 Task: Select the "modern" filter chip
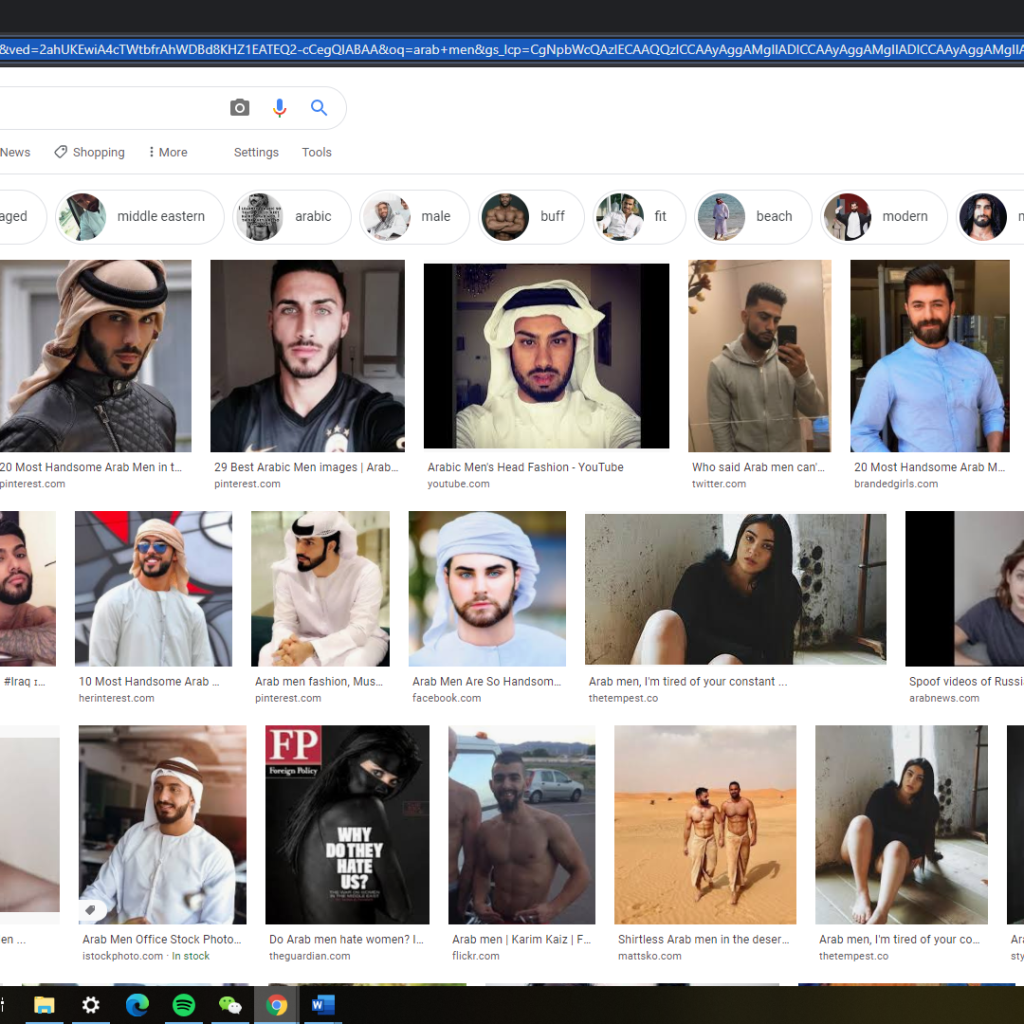tap(883, 216)
